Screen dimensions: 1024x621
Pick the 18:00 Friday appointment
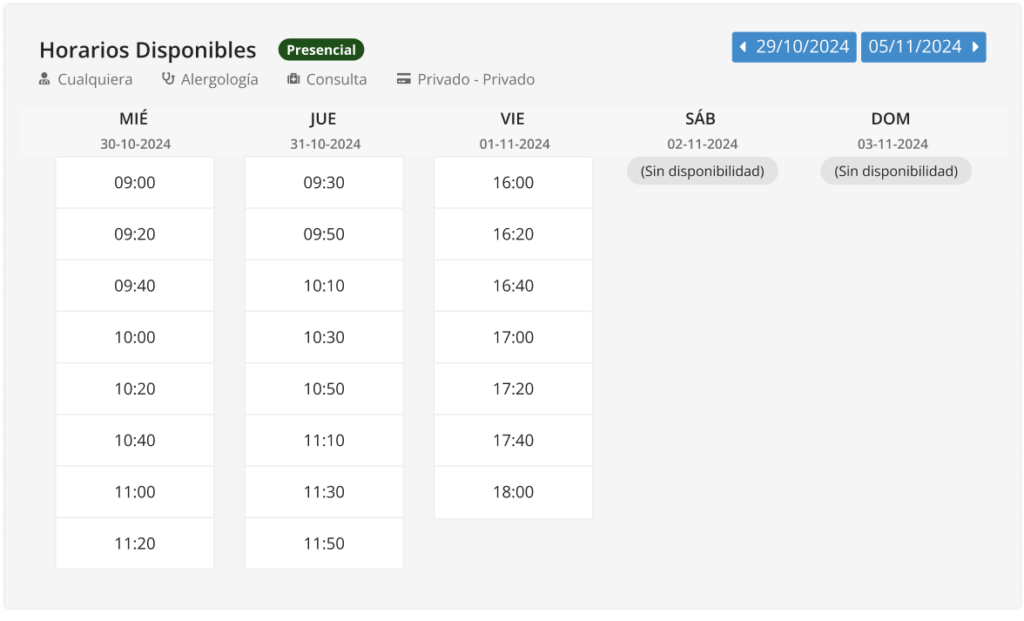(513, 492)
